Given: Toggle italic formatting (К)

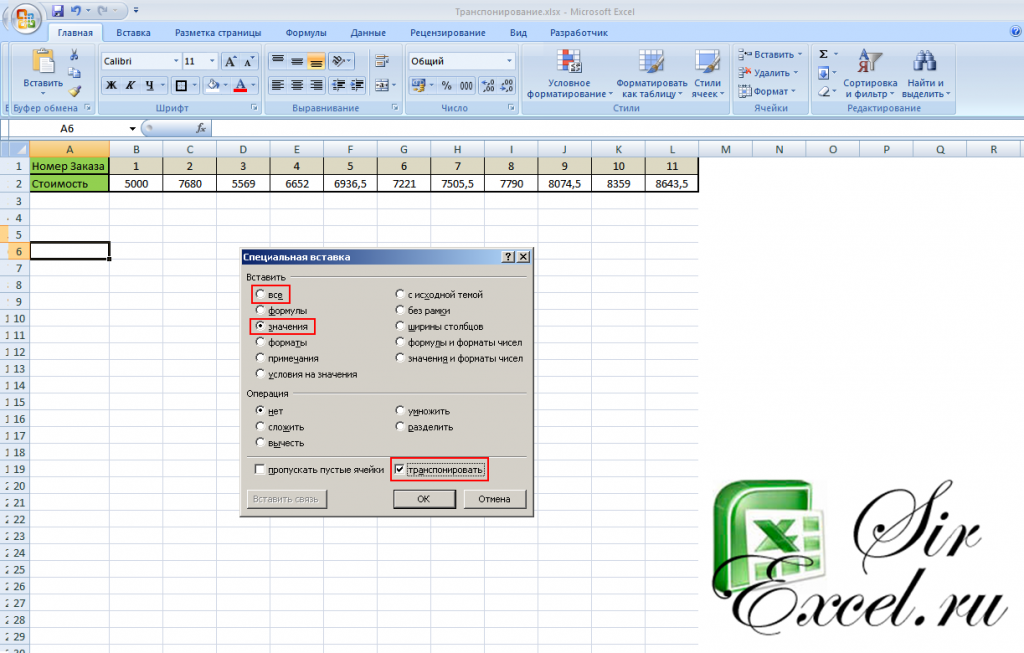Looking at the screenshot, I should pyautogui.click(x=131, y=85).
